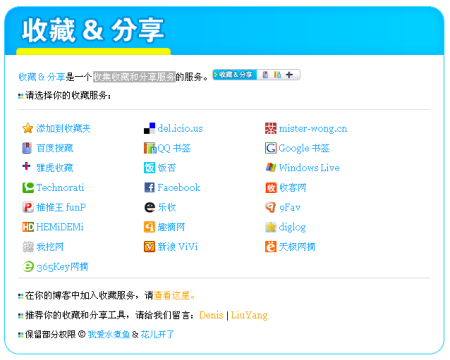This screenshot has width=450, height=360.
Task: Click the 天极网摘 orange icon
Action: (x=271, y=247)
